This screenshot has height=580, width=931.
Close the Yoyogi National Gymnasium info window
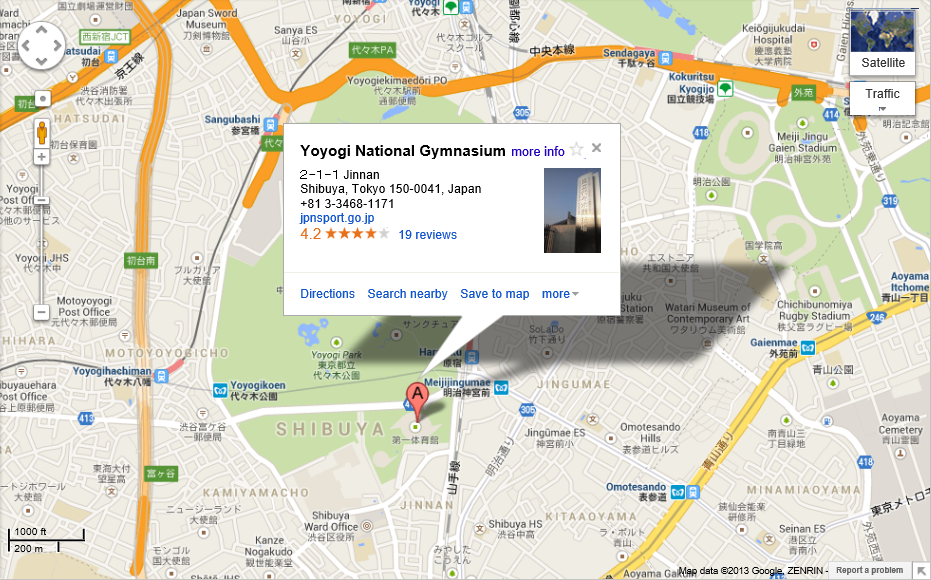tap(597, 148)
